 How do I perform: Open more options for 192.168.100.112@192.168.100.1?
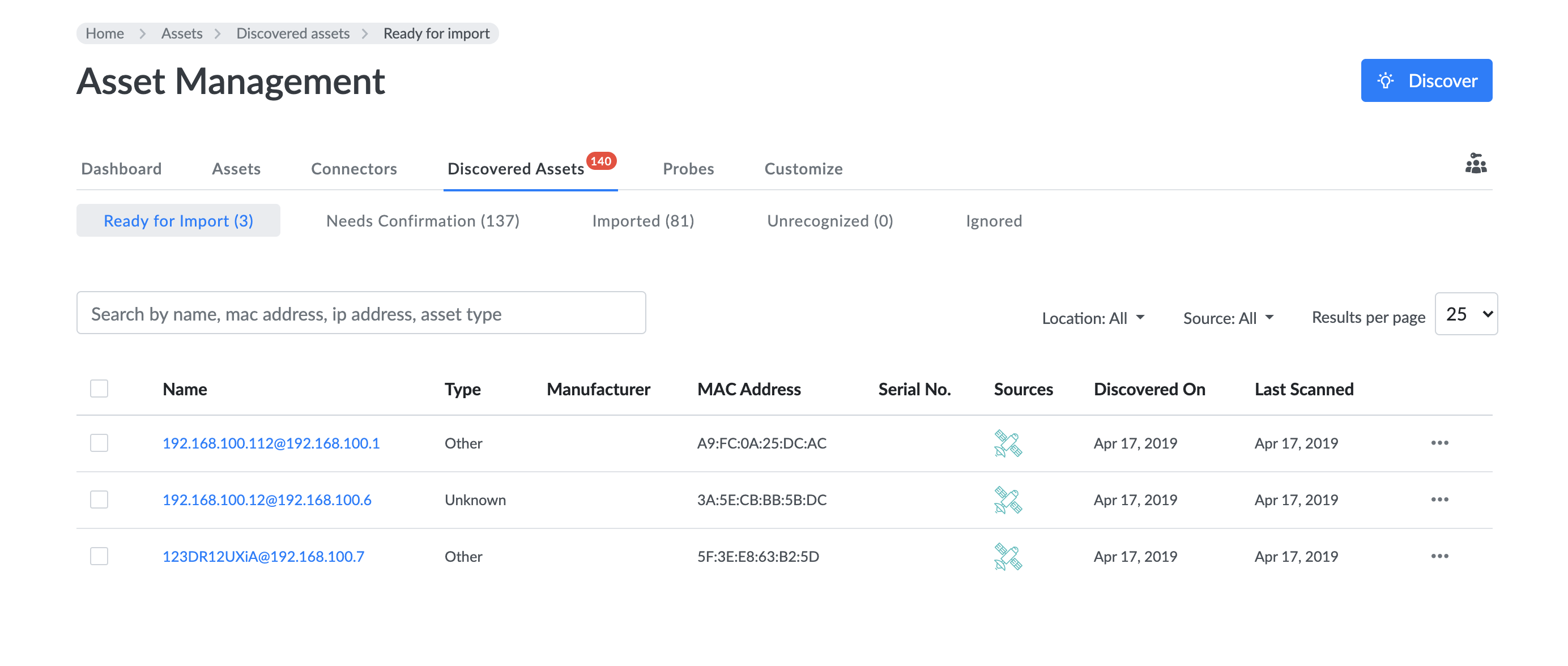(1439, 442)
